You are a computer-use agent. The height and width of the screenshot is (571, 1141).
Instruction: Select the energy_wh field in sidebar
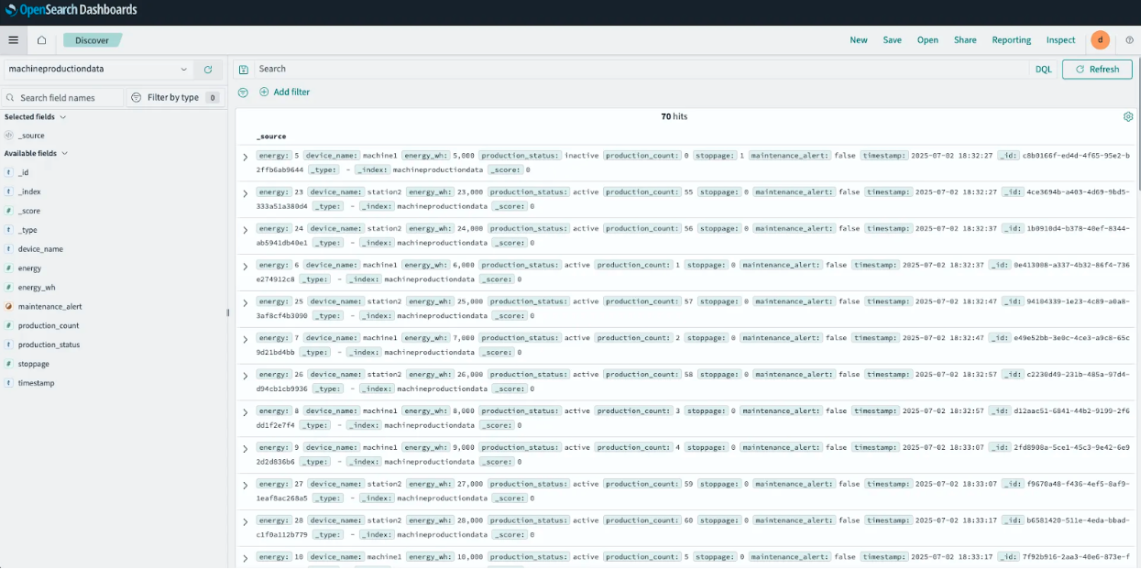click(x=36, y=287)
